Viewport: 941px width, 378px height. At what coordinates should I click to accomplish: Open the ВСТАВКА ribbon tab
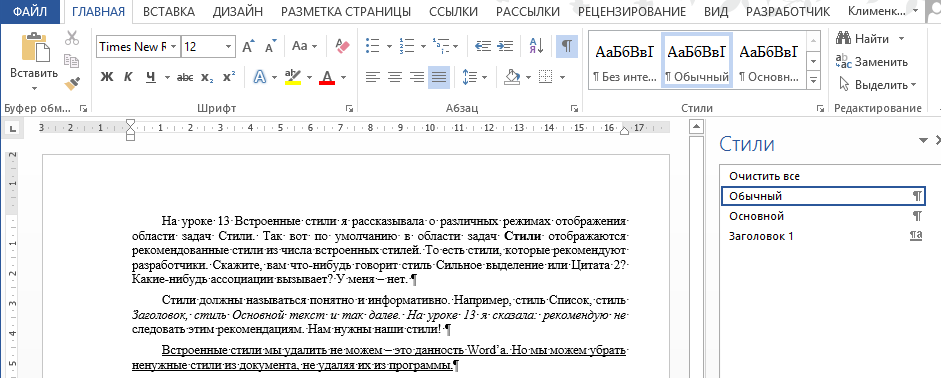coord(169,11)
